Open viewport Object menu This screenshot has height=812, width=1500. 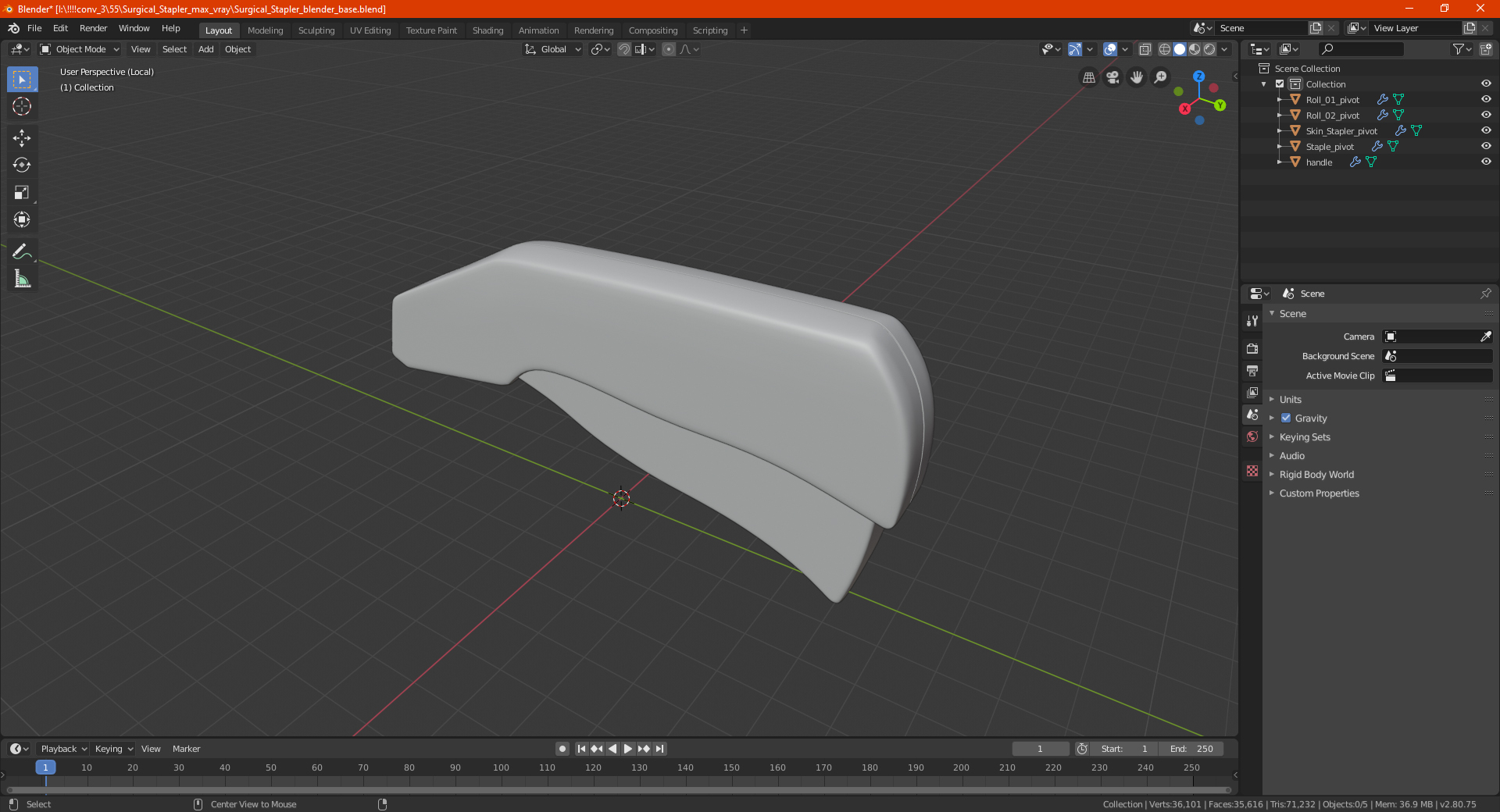(x=237, y=49)
